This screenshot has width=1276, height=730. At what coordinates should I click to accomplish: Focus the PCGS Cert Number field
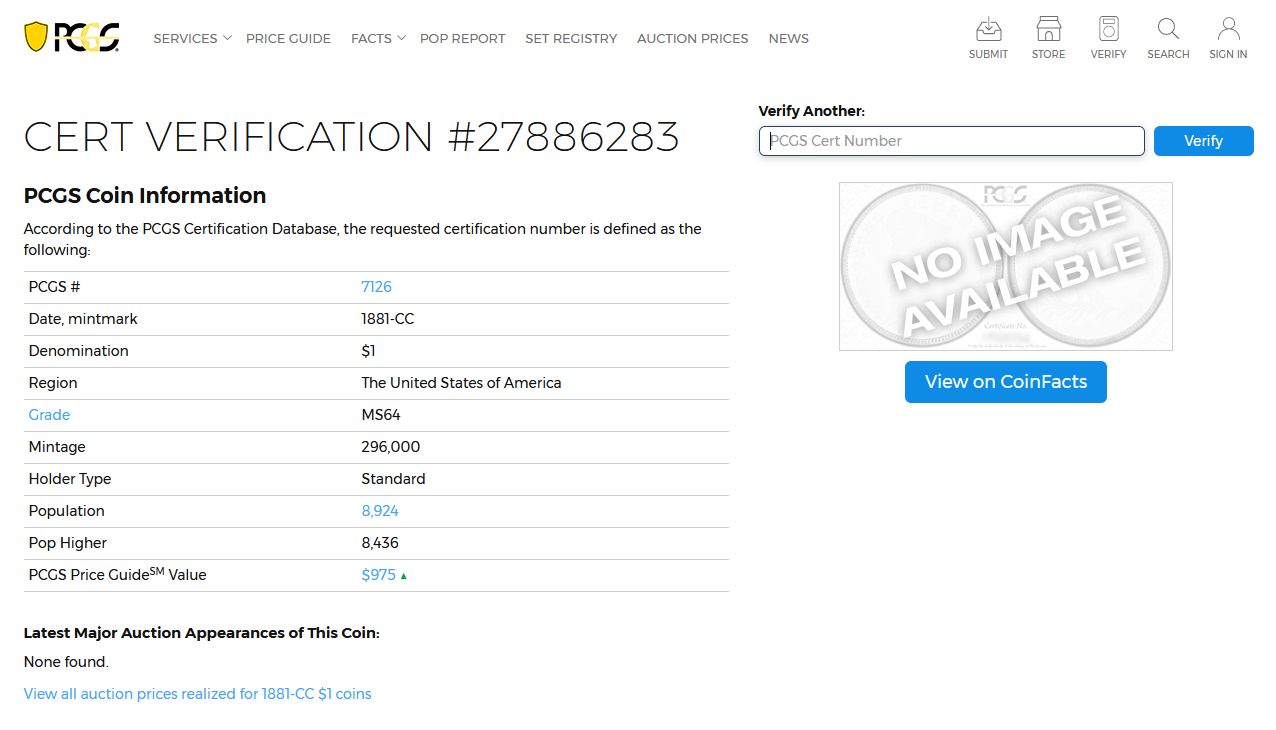[951, 141]
